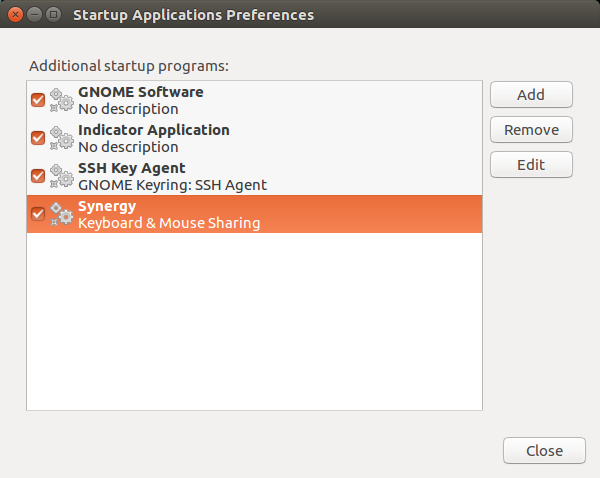Screen dimensions: 600x478
Task: Remove the selected startup program
Action: 531,130
